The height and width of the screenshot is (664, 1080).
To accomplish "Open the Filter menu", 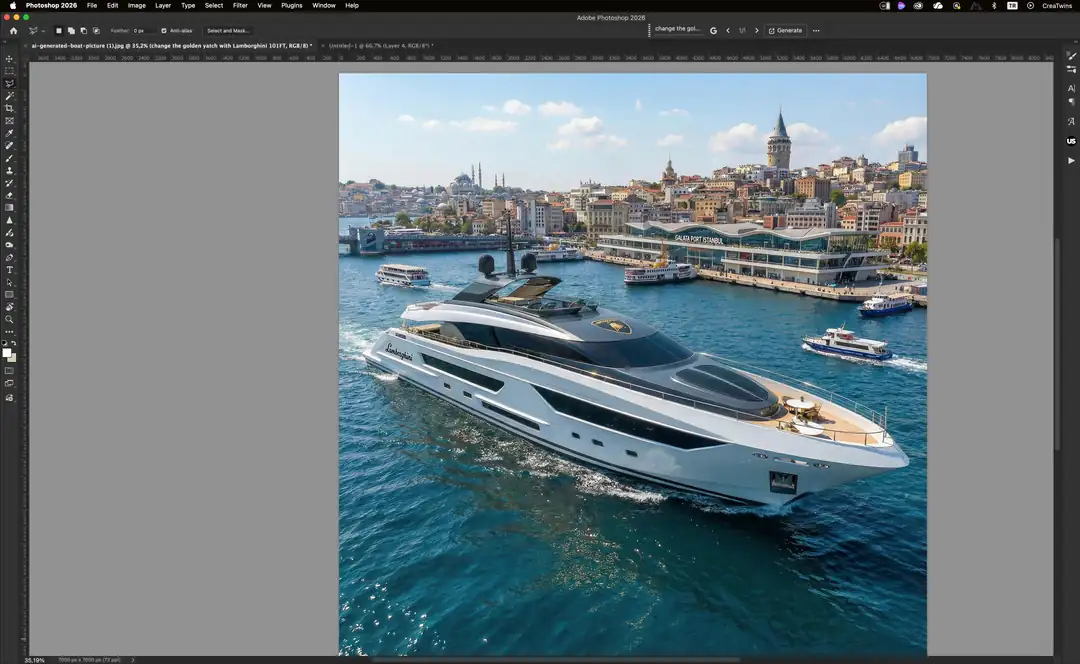I will click(x=240, y=6).
